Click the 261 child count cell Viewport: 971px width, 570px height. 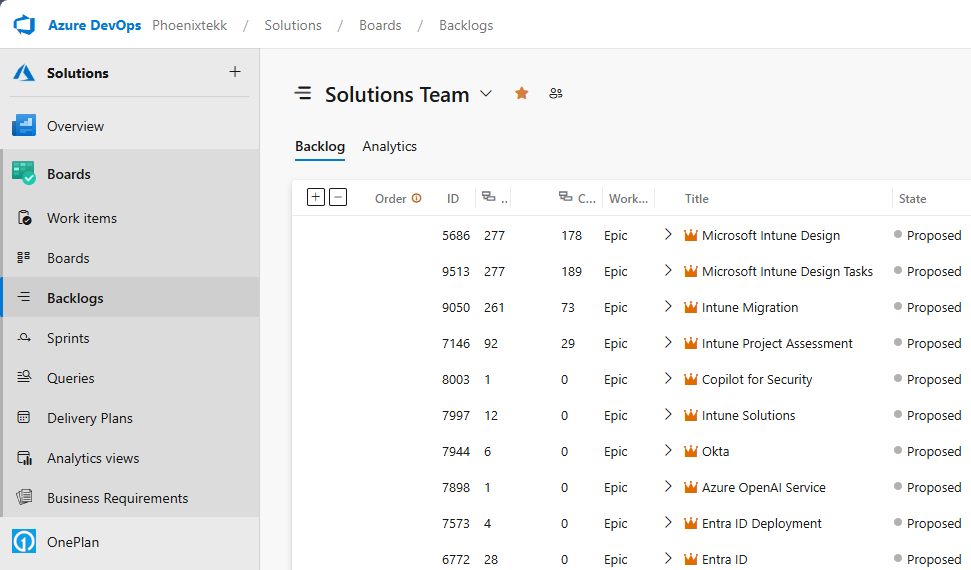[x=494, y=307]
